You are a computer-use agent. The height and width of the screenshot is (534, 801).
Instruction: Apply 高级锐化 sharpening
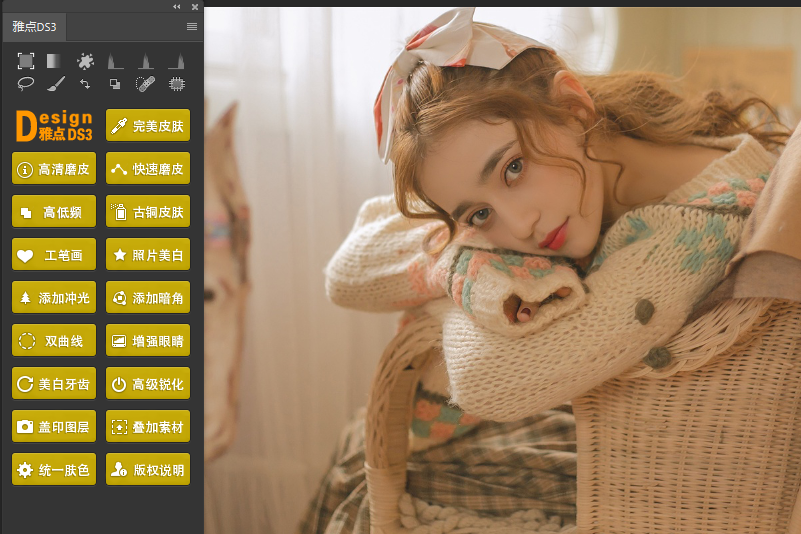click(148, 383)
